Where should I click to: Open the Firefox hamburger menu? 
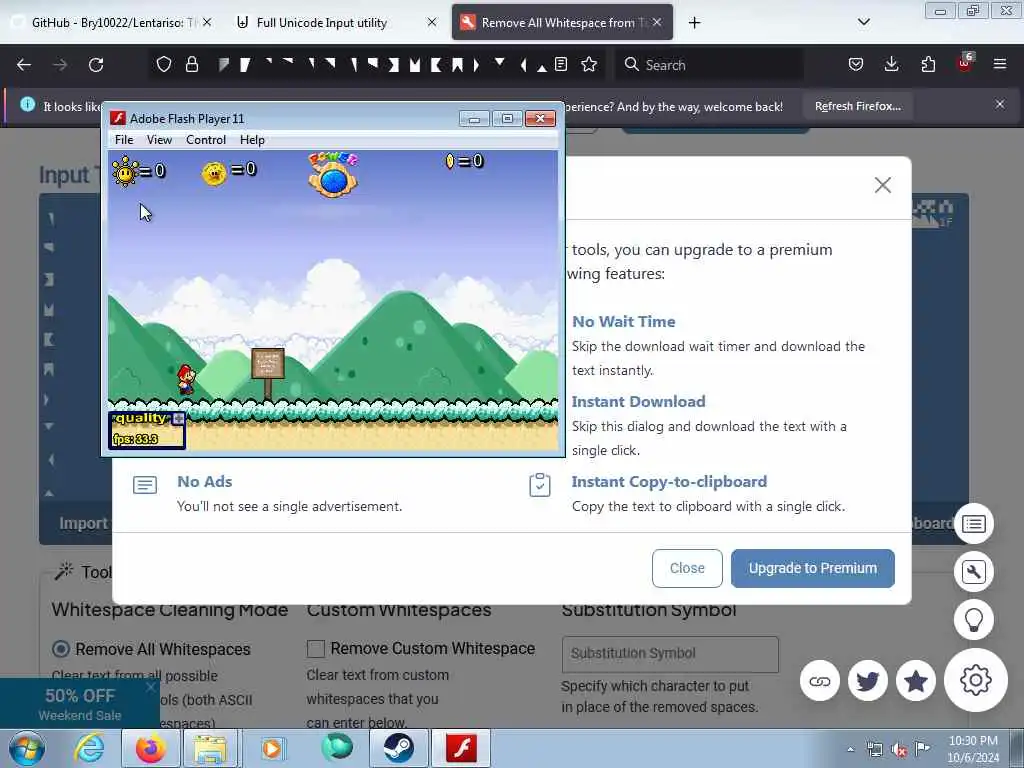(1000, 64)
